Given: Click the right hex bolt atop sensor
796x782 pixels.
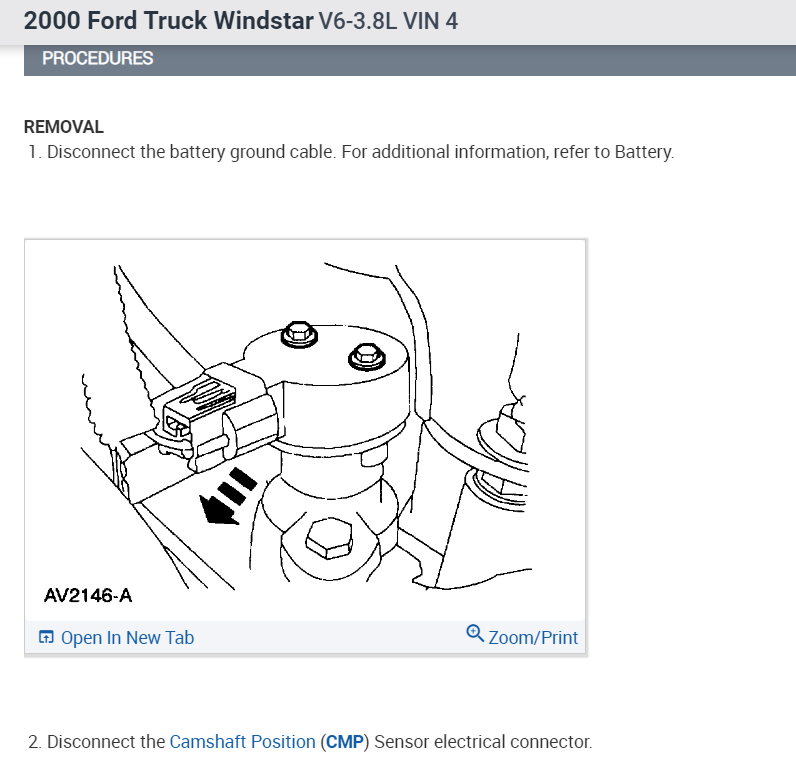Looking at the screenshot, I should point(367,356).
